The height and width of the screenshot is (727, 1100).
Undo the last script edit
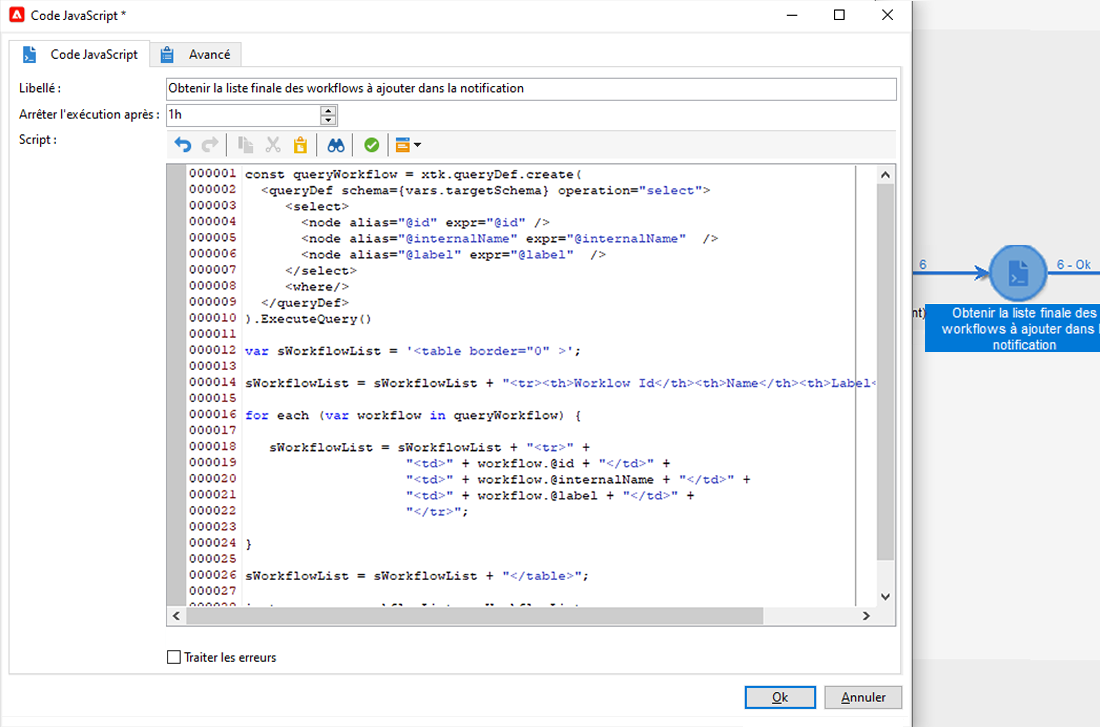tap(182, 145)
